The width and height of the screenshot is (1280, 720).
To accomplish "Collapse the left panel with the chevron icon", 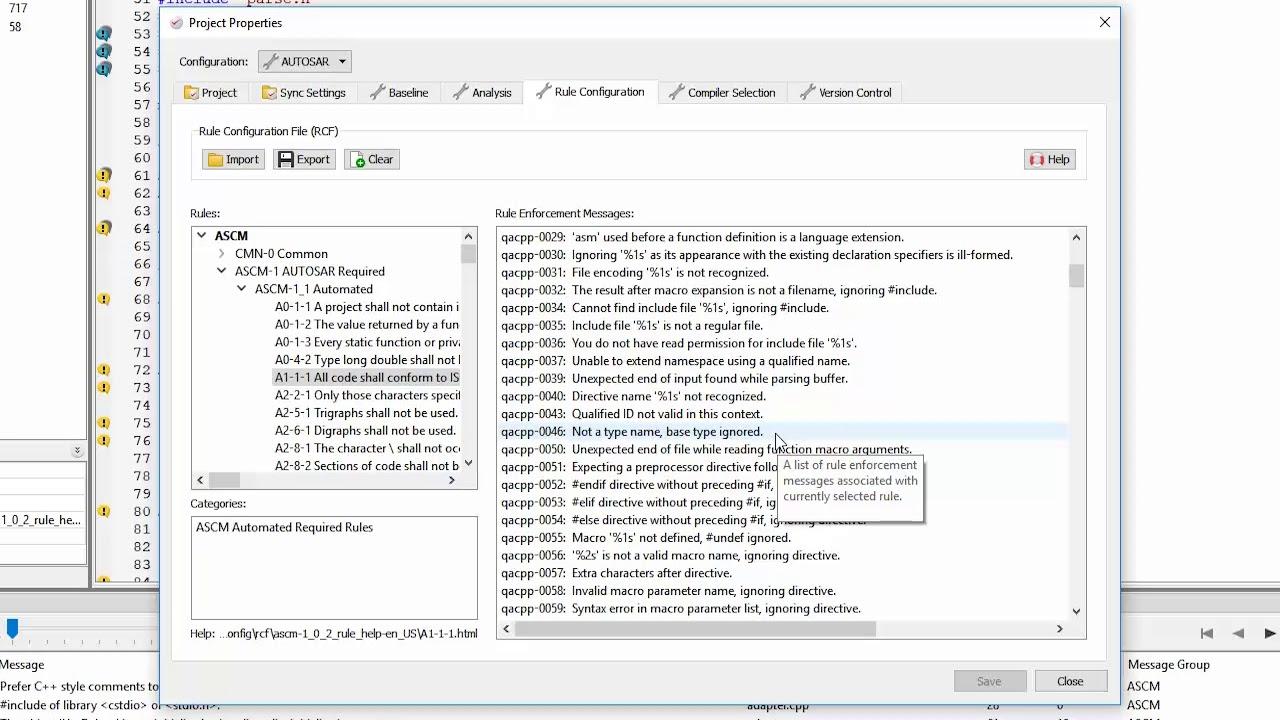I will (77, 452).
